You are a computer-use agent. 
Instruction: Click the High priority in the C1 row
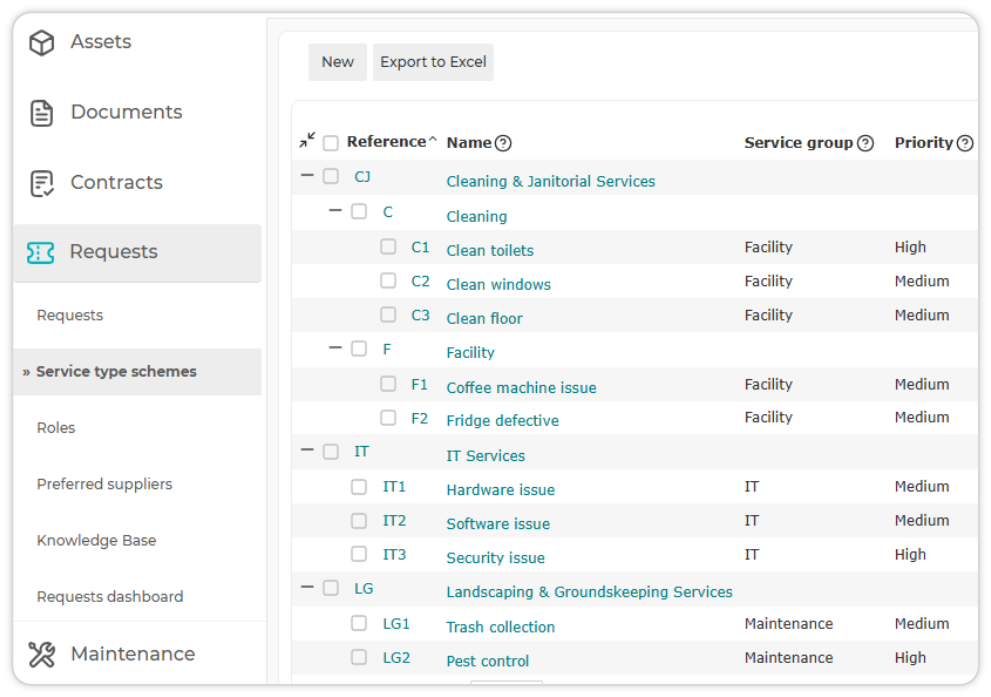coord(910,247)
